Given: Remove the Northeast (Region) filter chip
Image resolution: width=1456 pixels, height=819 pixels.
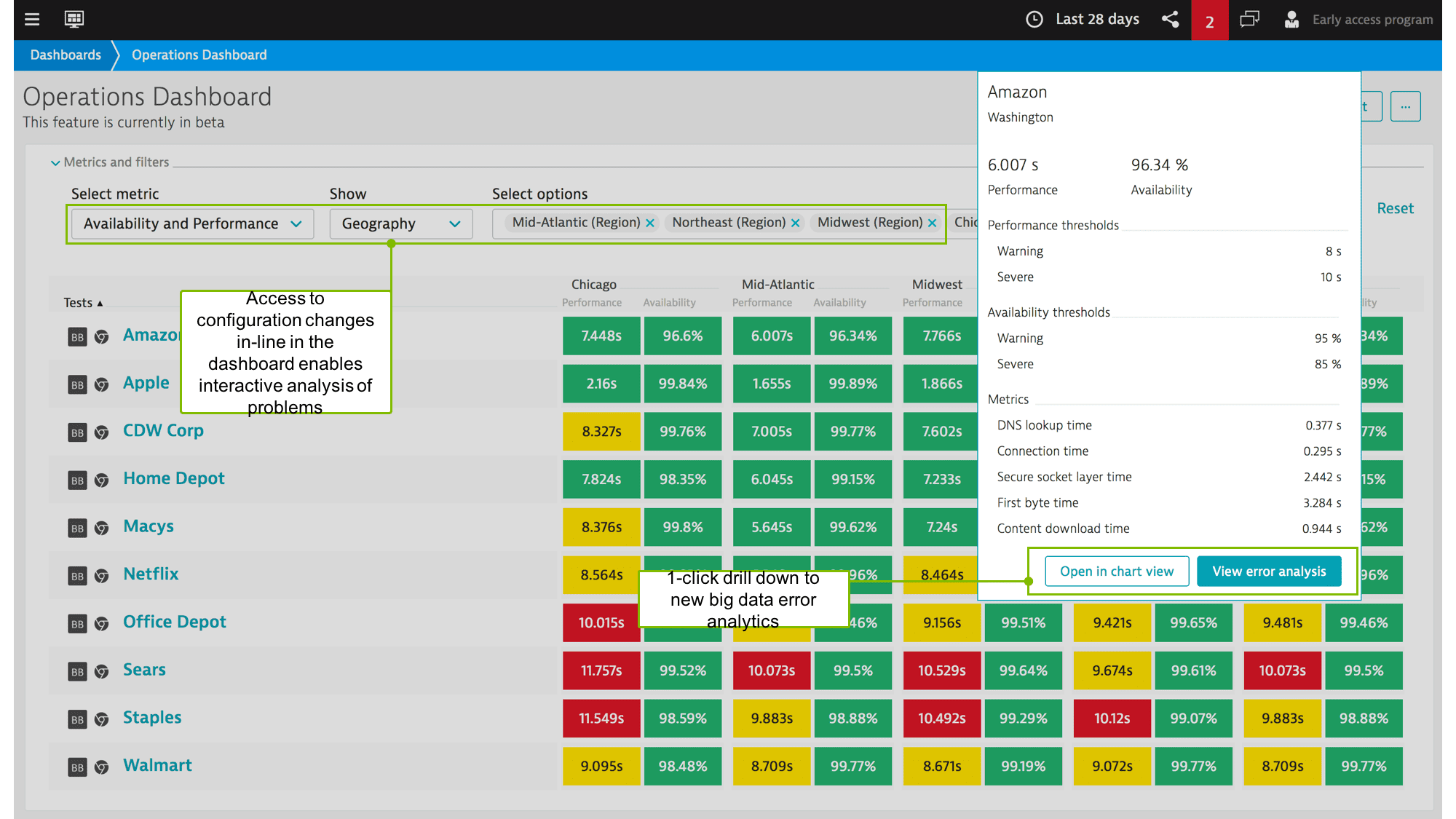Looking at the screenshot, I should (795, 223).
